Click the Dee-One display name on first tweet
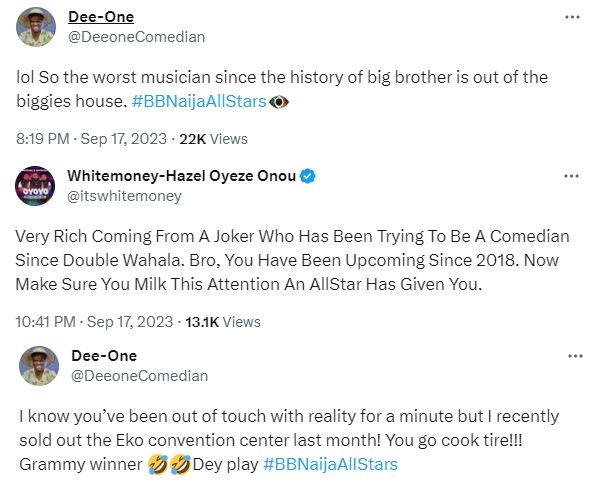 99,17
